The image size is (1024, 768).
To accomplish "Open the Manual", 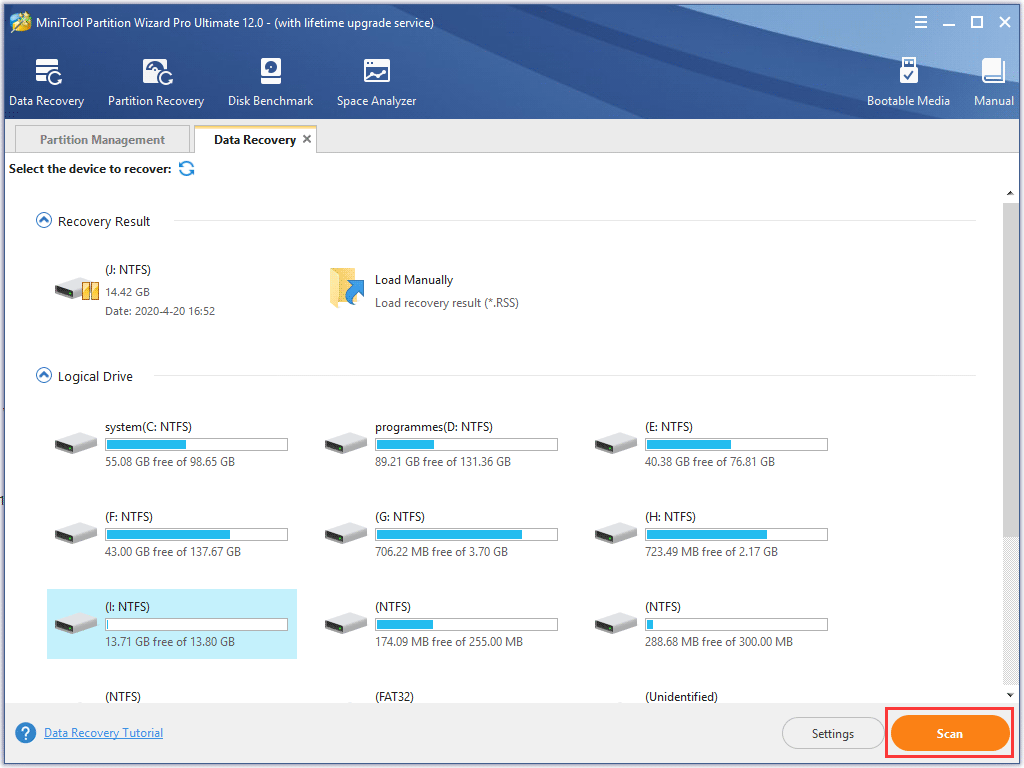I will [993, 82].
